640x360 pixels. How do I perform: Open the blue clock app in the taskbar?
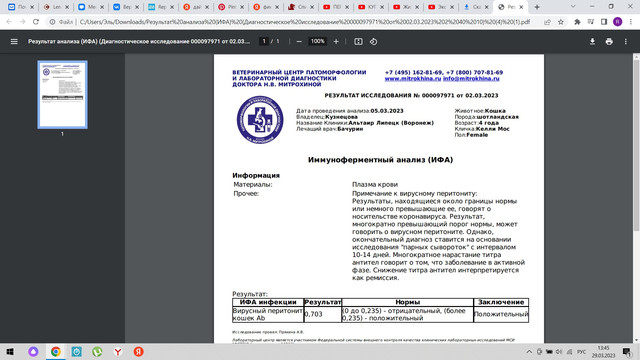(76, 351)
